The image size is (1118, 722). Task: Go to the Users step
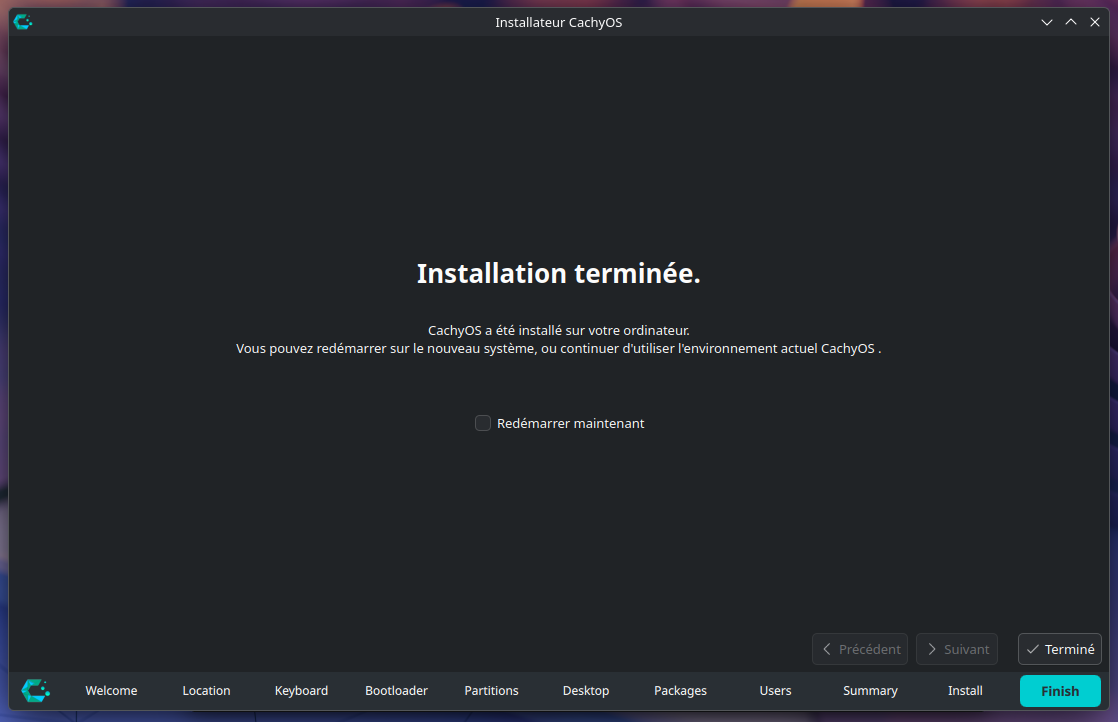point(775,691)
